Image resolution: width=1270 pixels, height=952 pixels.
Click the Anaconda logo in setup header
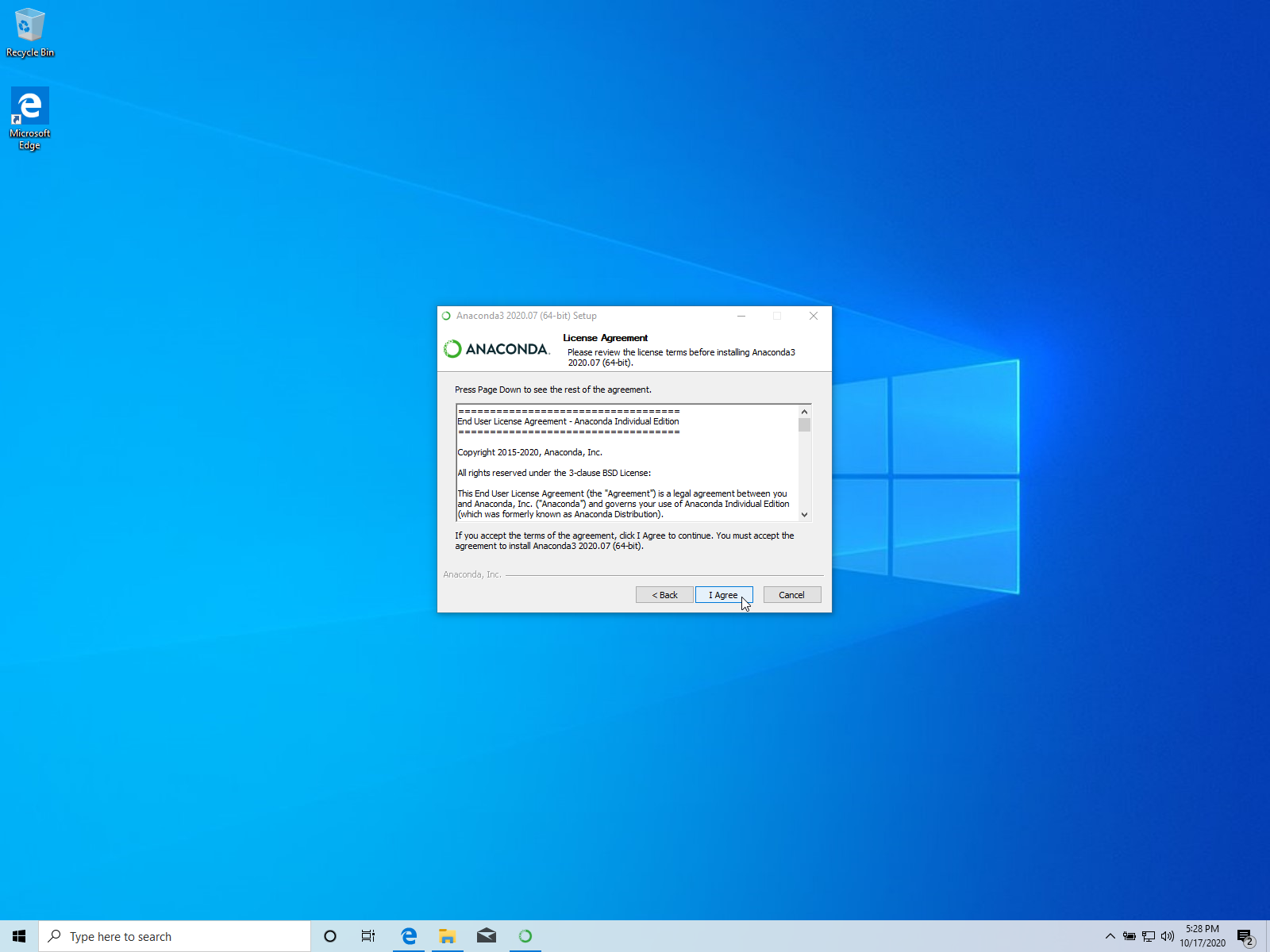point(497,349)
